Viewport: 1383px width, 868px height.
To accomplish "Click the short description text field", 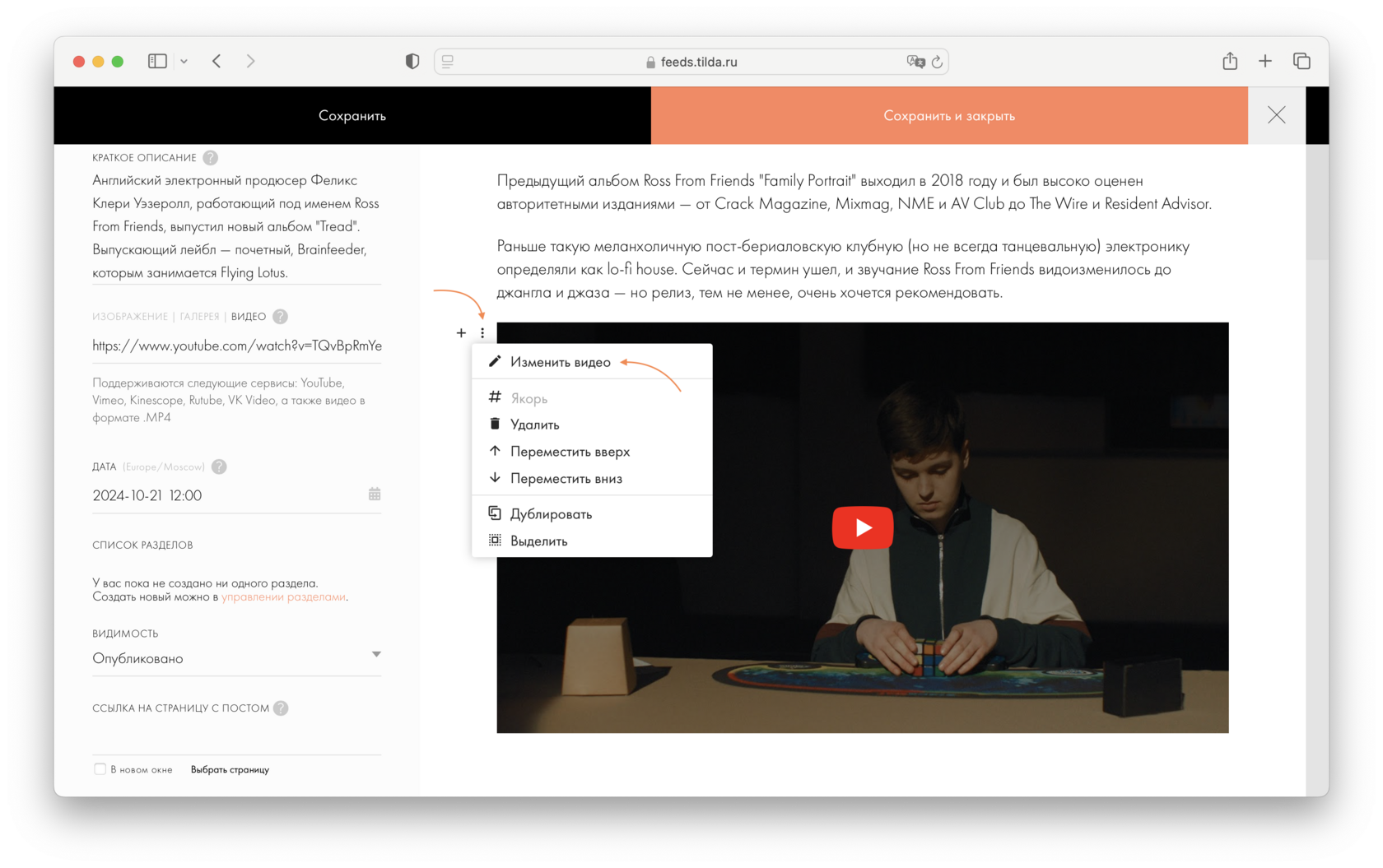I will point(236,226).
